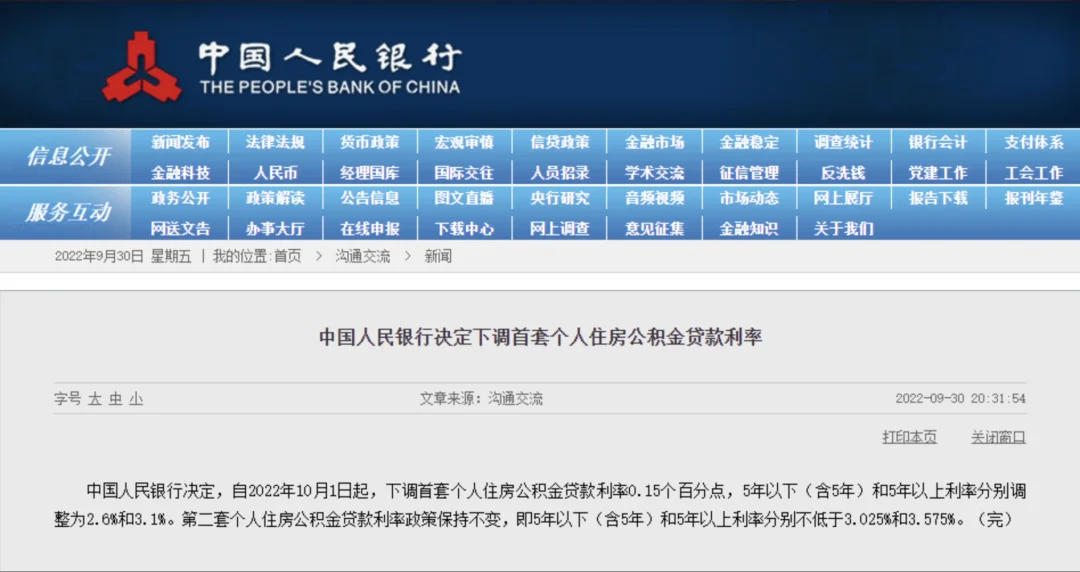Set font size to 中
Screen dimensions: 1080x572
(x=115, y=399)
